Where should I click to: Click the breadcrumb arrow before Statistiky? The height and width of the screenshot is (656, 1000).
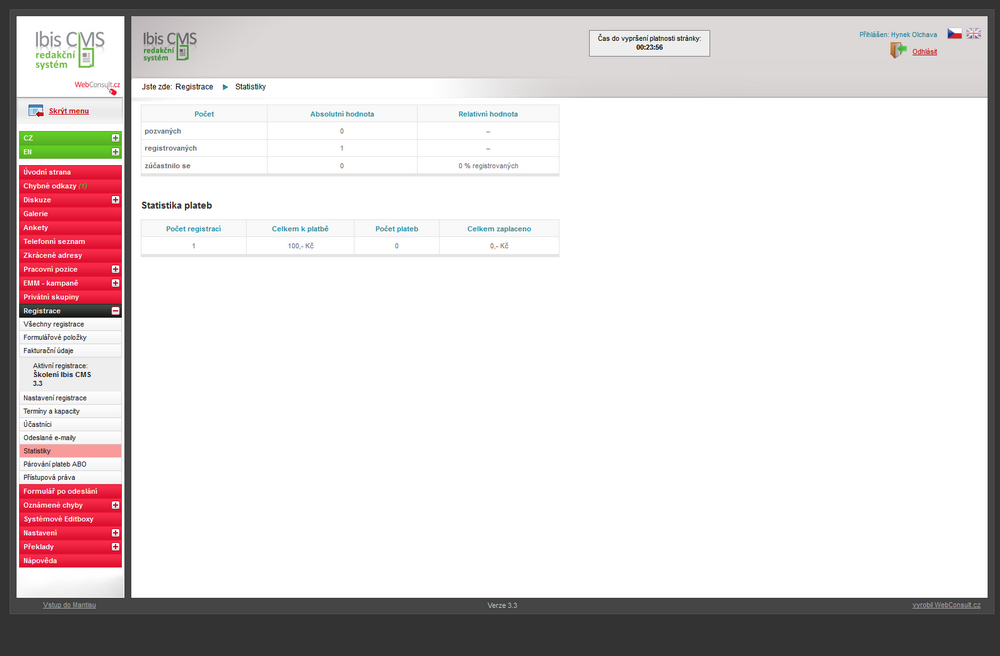coord(225,87)
